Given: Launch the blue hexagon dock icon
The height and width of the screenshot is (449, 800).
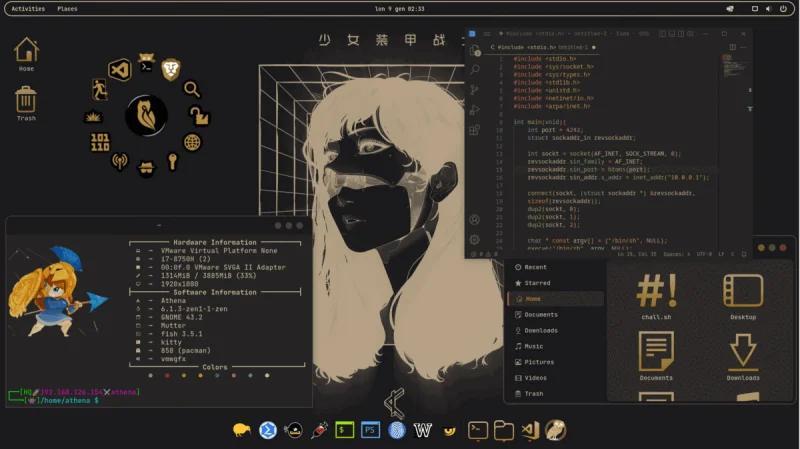Looking at the screenshot, I should [268, 430].
